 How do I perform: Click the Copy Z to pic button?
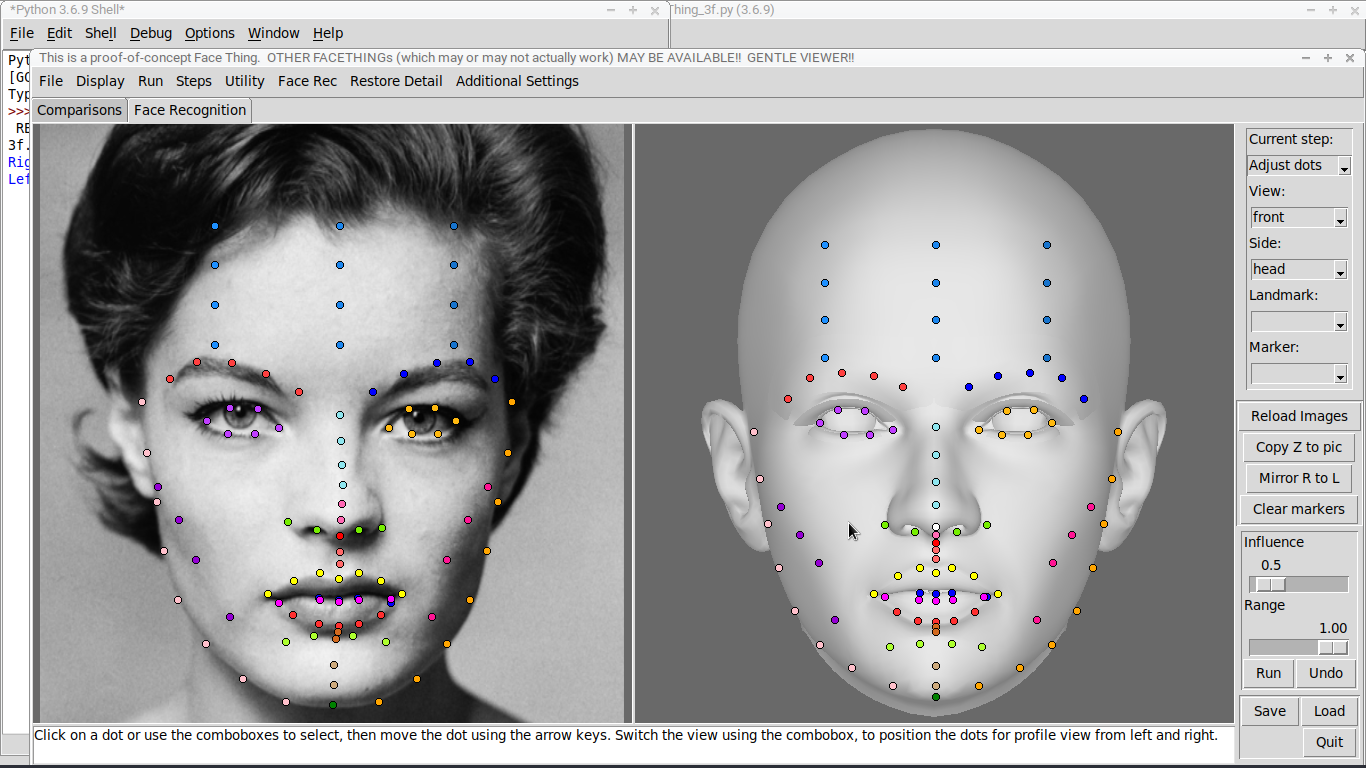tap(1299, 447)
